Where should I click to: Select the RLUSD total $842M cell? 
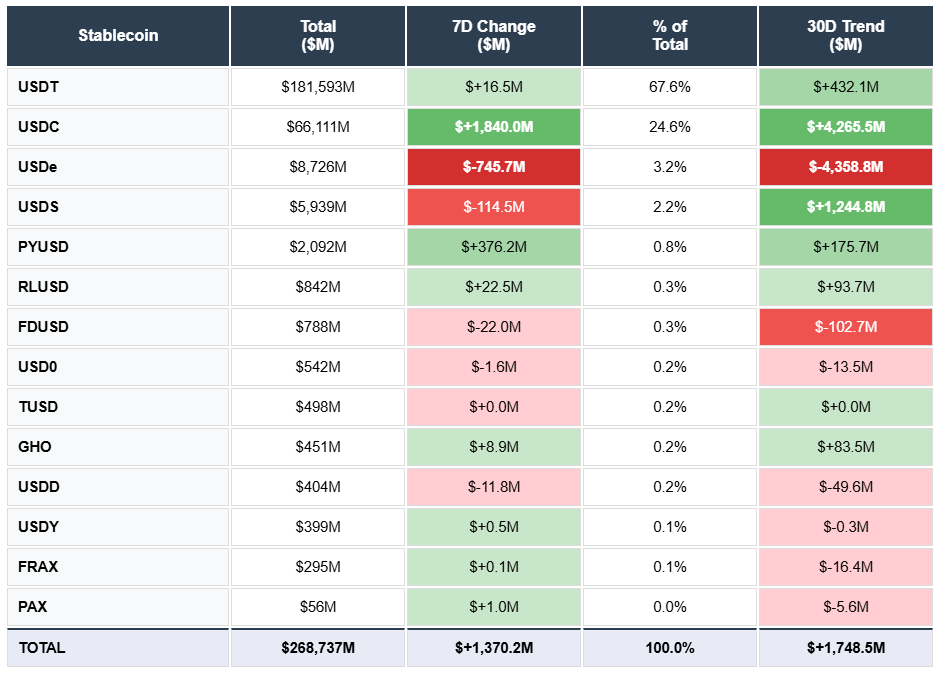point(318,287)
